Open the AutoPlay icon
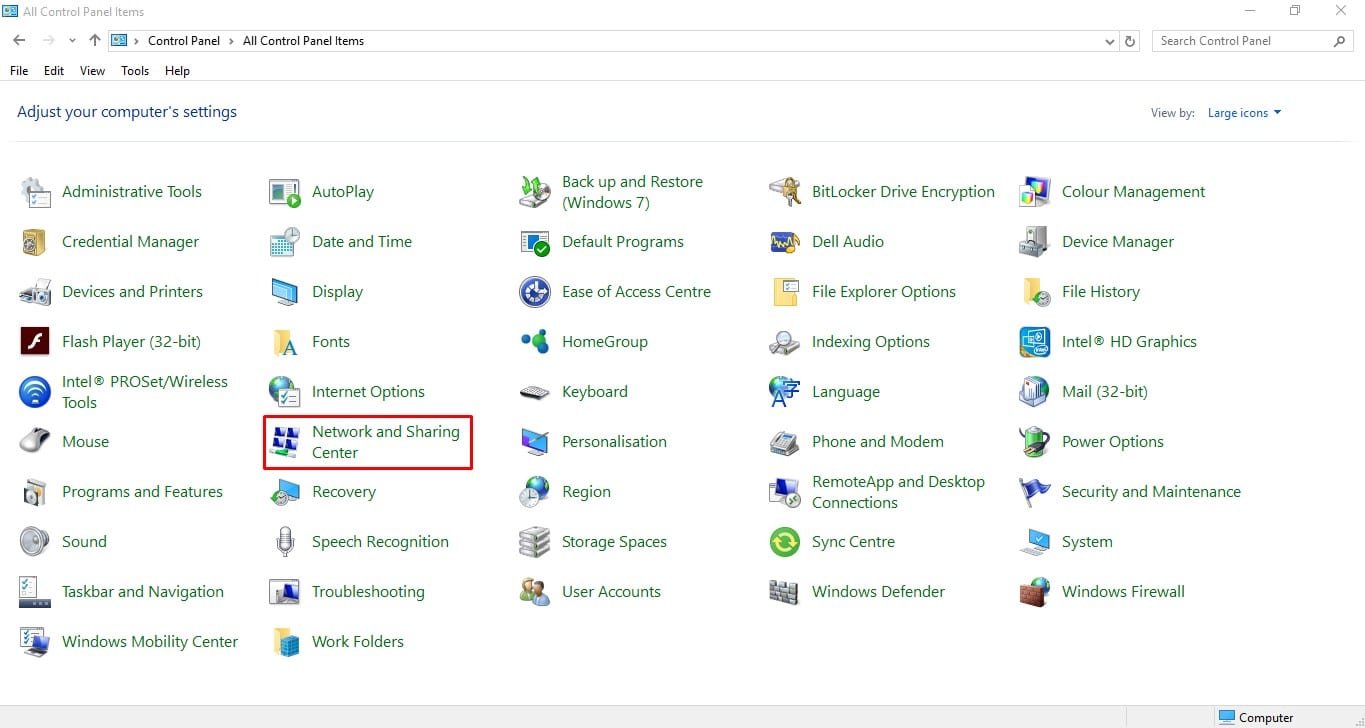 (285, 192)
